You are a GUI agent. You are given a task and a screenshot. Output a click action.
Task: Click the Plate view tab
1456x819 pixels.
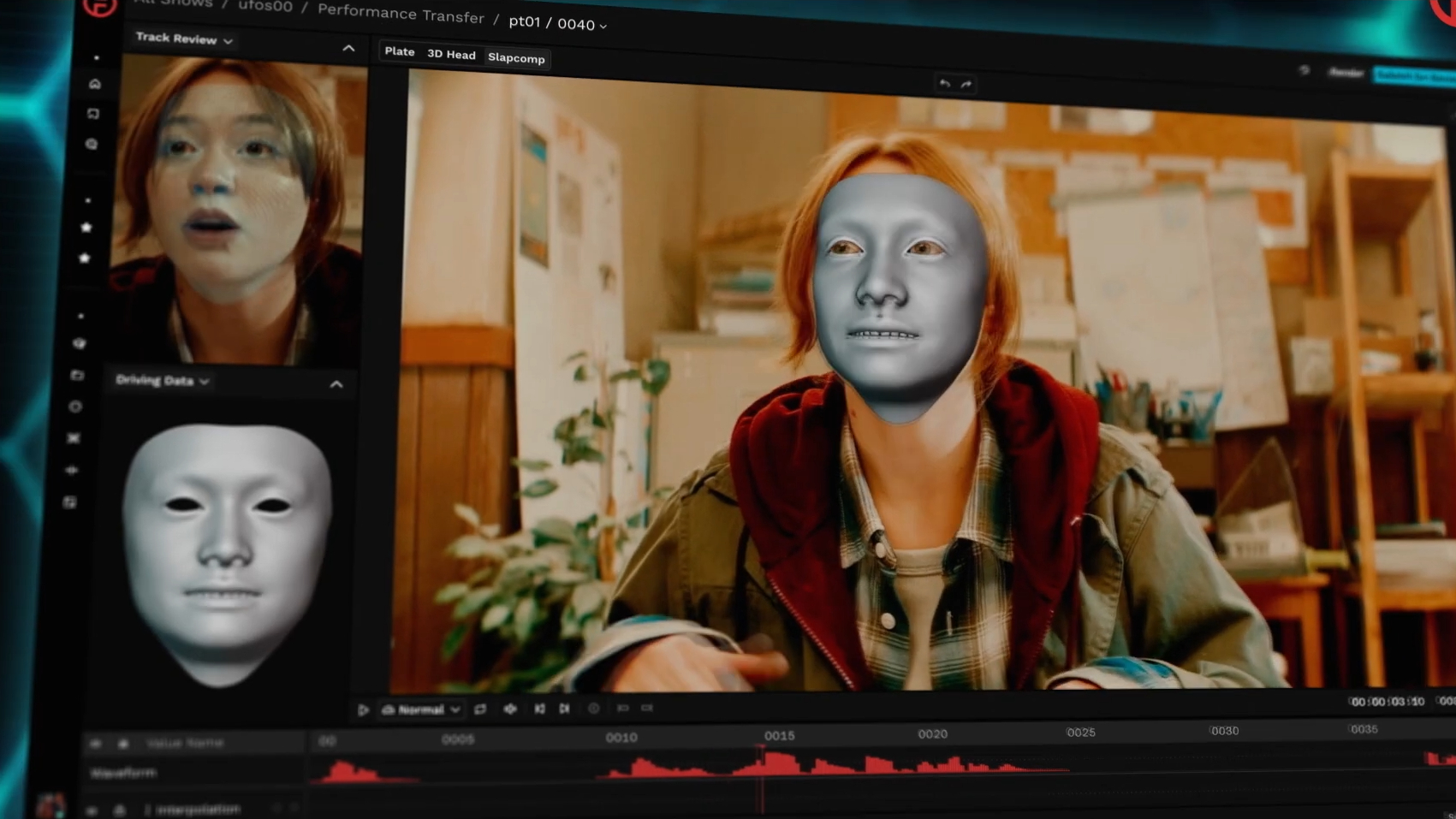click(399, 52)
